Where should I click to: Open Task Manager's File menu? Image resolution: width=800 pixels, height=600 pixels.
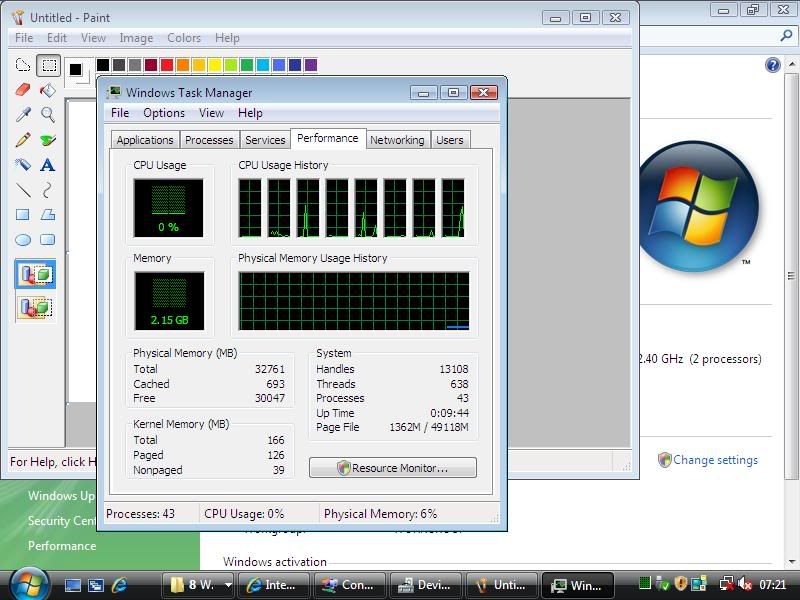coord(120,113)
